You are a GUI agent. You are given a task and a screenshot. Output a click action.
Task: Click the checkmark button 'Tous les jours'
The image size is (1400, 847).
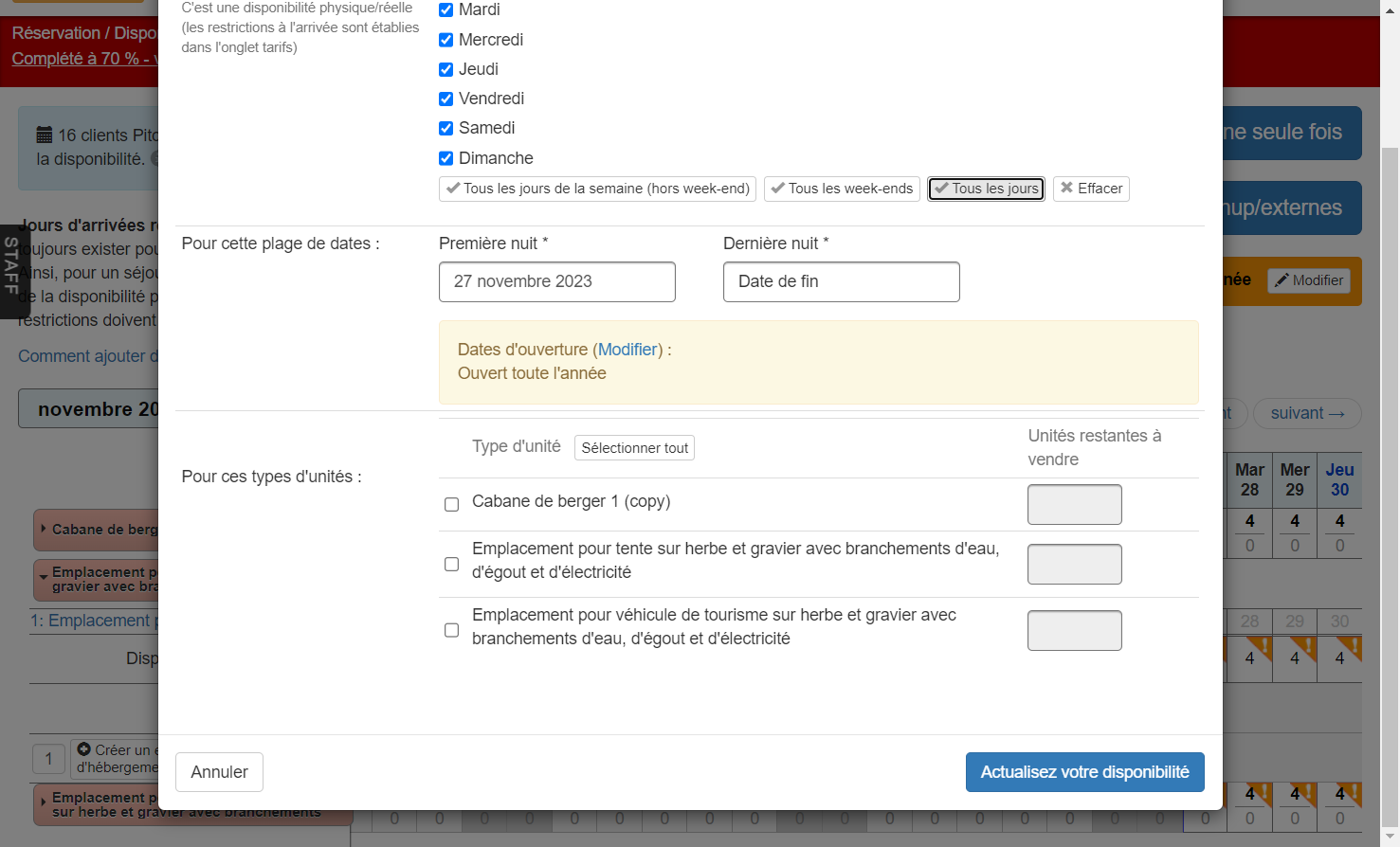click(986, 189)
